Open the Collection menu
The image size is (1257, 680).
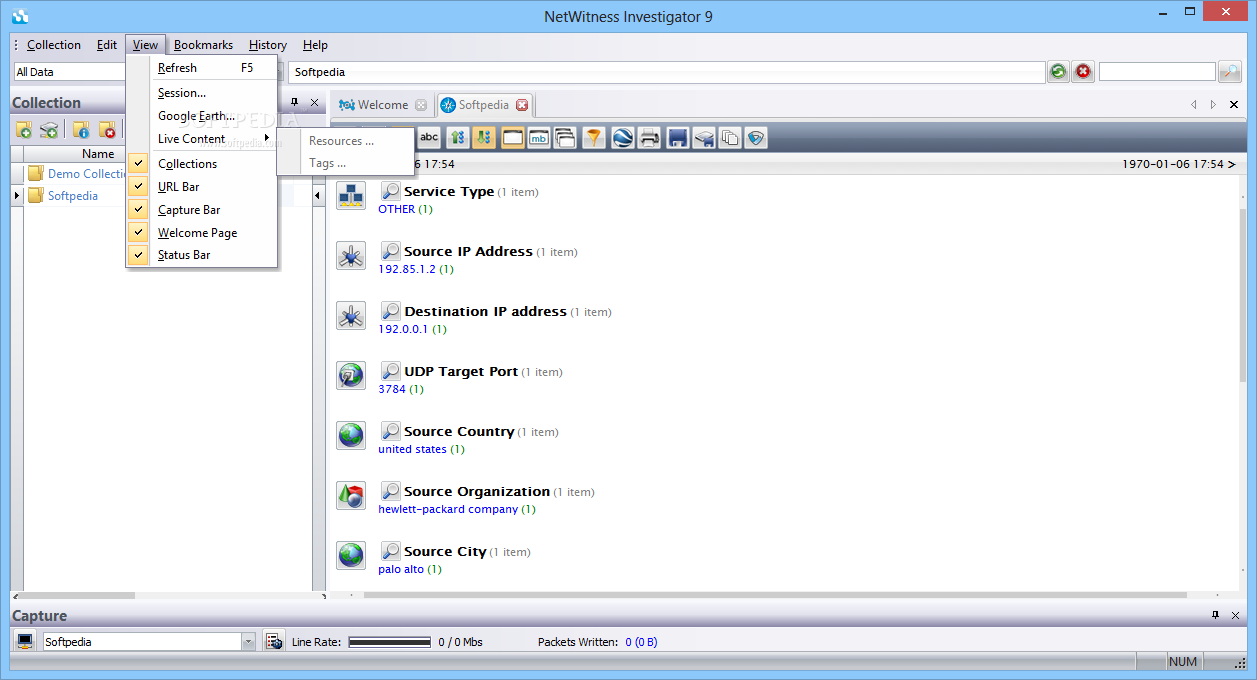click(54, 45)
